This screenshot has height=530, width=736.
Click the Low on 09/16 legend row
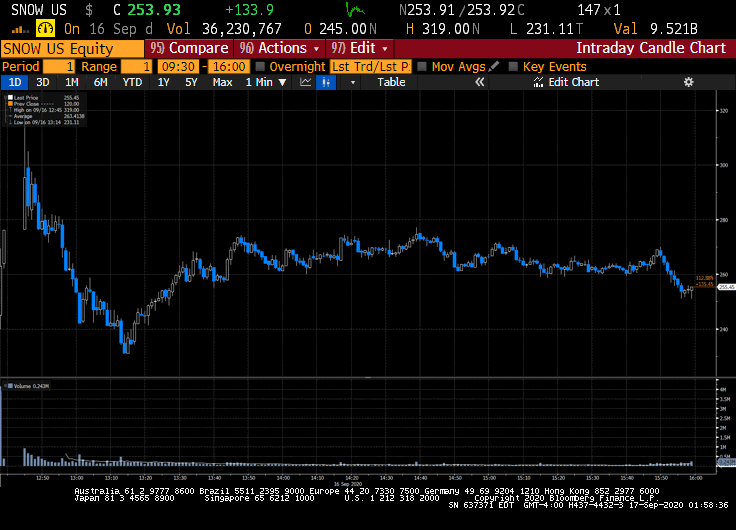click(46, 122)
